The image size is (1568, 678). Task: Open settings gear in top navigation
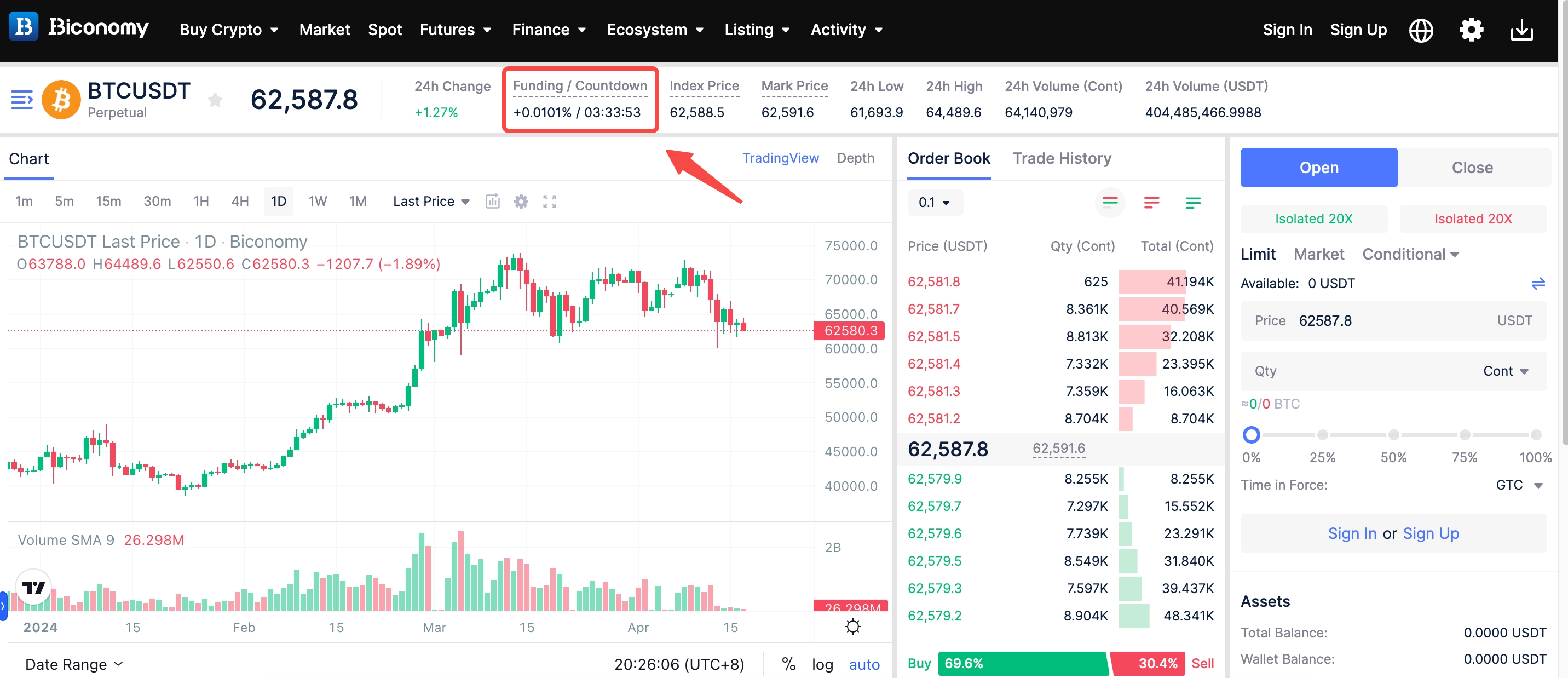[x=1471, y=30]
